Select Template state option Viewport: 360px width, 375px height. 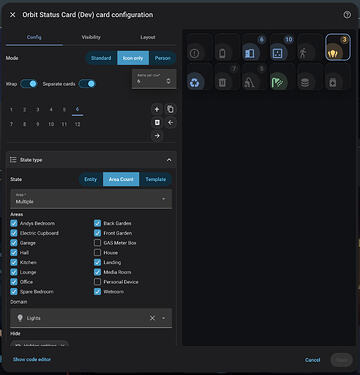156,179
